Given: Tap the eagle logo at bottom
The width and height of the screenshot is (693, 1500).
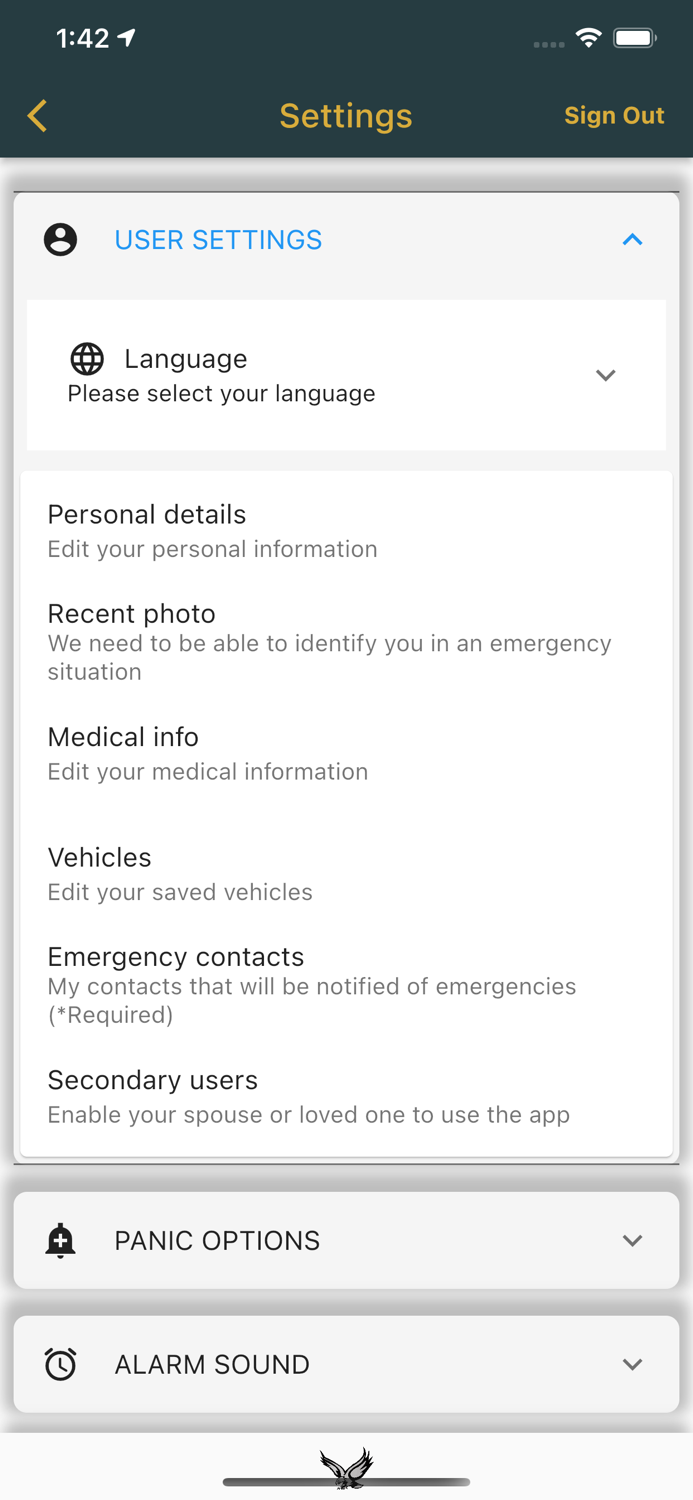Looking at the screenshot, I should coord(346,1468).
